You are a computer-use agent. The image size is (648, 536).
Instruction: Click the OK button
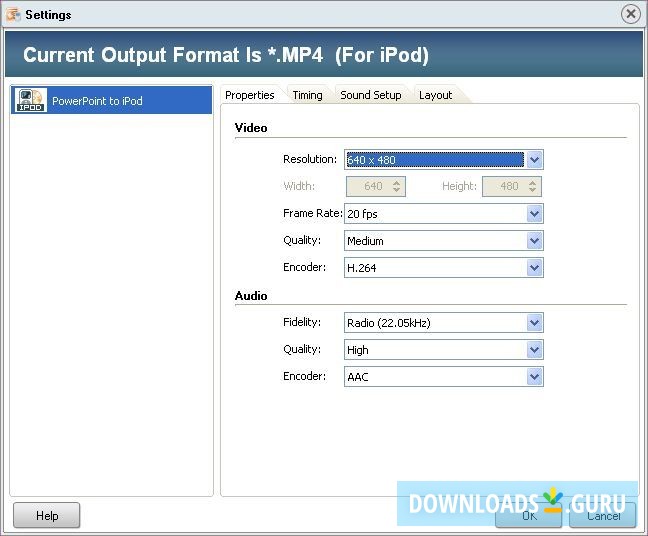[x=529, y=515]
